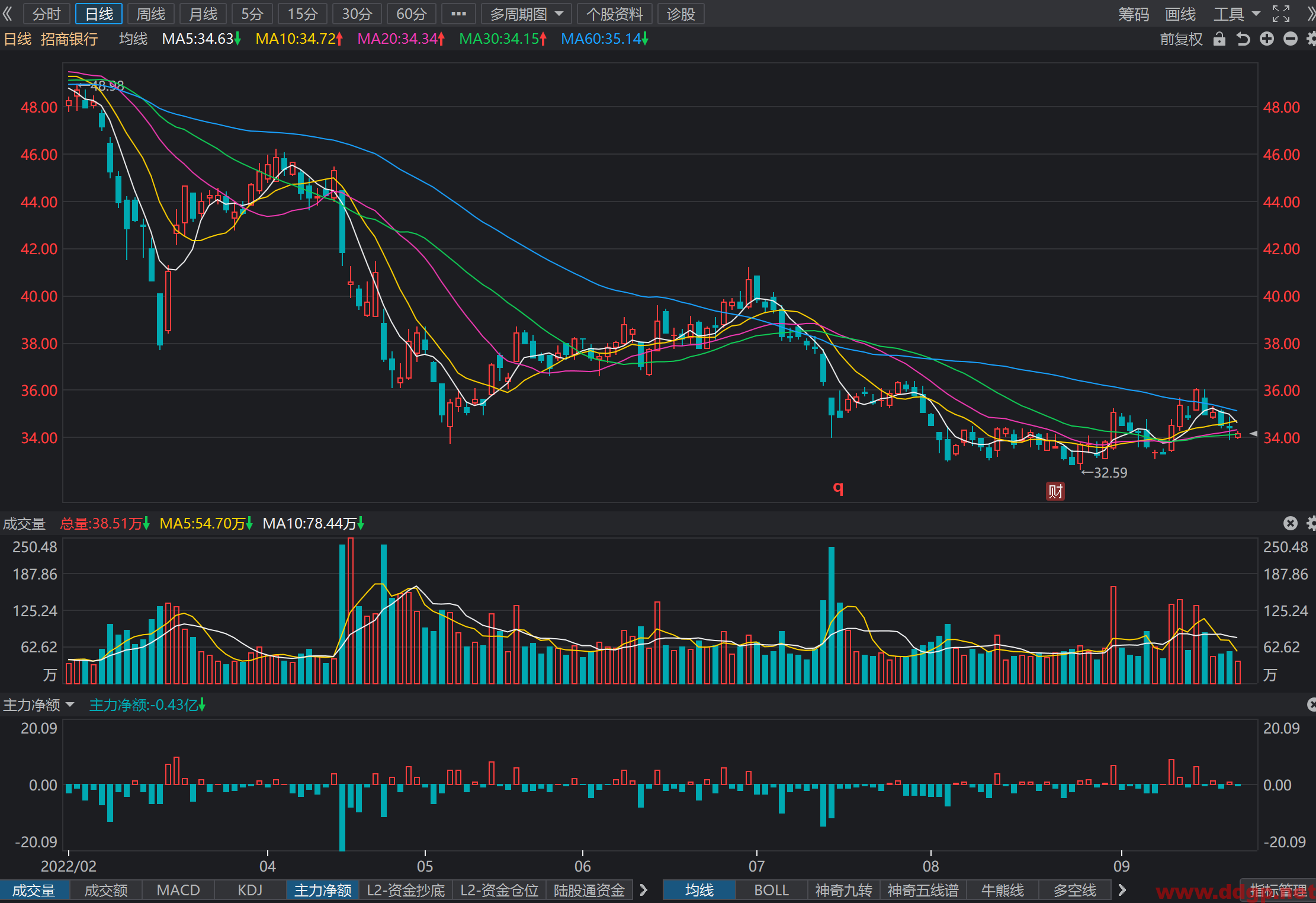Show more periods via the ellipsis button
The height and width of the screenshot is (903, 1316).
click(458, 14)
